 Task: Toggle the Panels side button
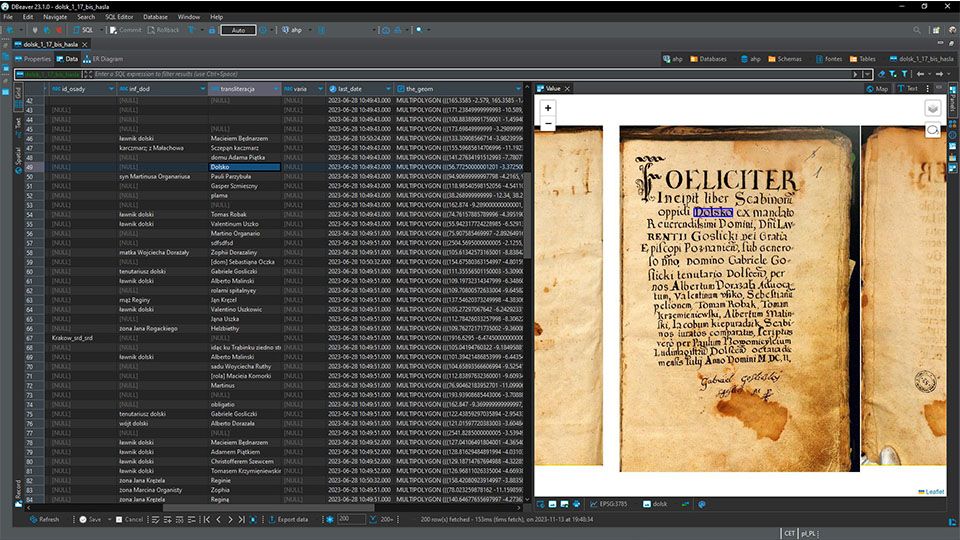tap(953, 100)
